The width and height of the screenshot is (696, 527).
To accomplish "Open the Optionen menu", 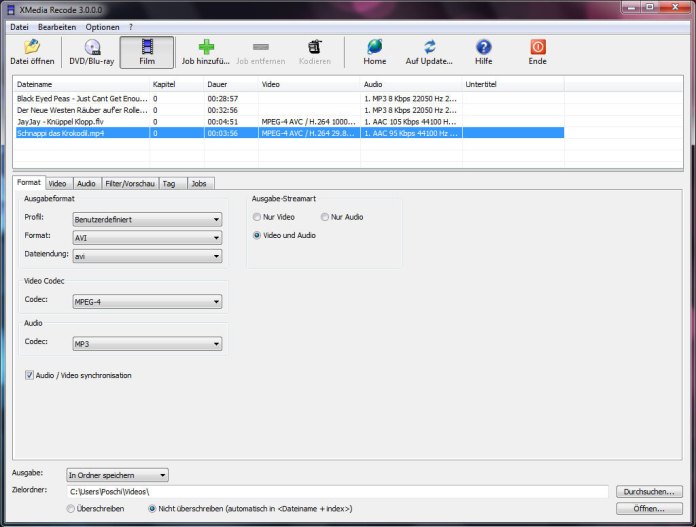I will click(101, 25).
